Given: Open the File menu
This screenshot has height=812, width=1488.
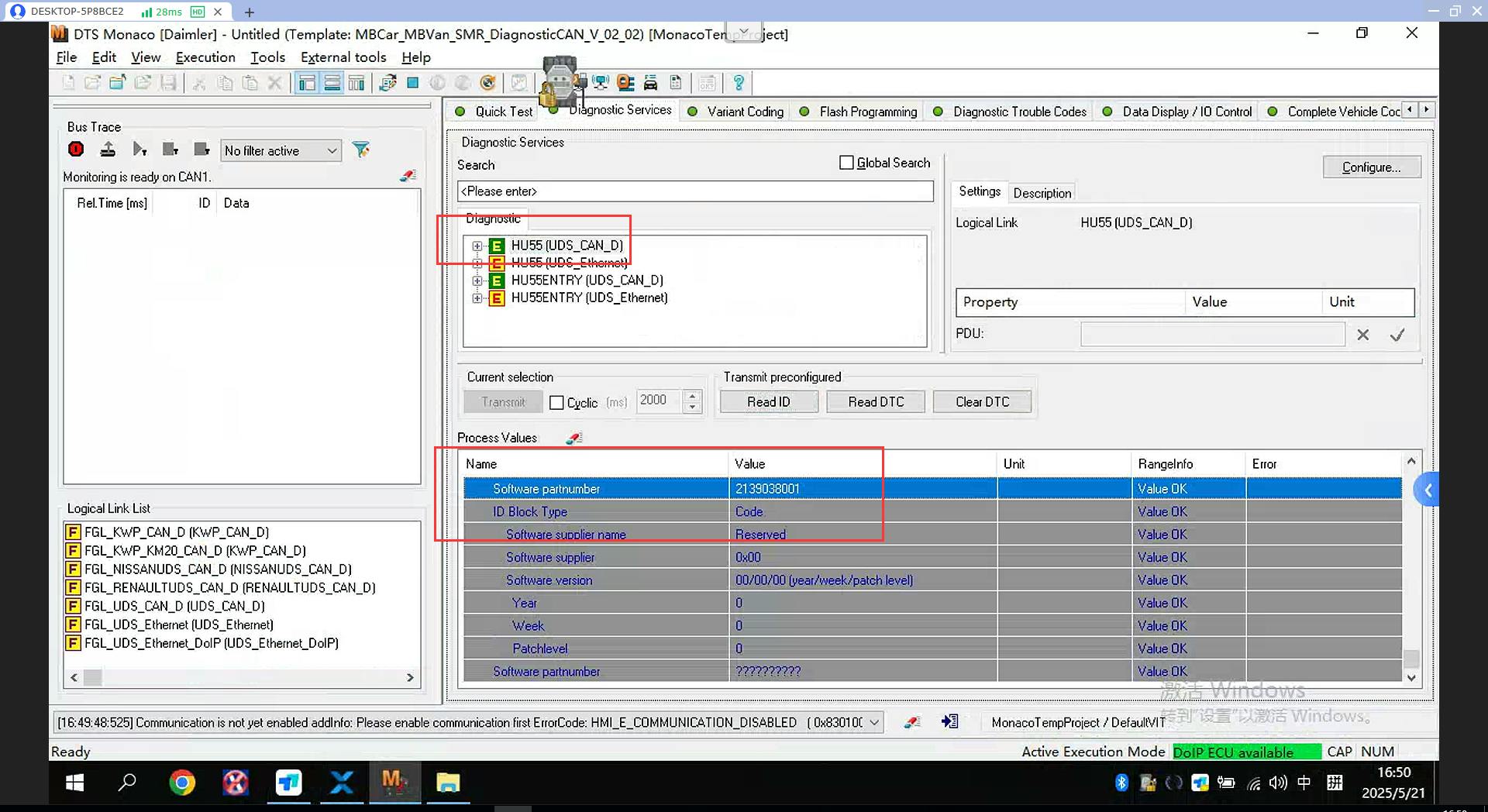Looking at the screenshot, I should tap(67, 57).
